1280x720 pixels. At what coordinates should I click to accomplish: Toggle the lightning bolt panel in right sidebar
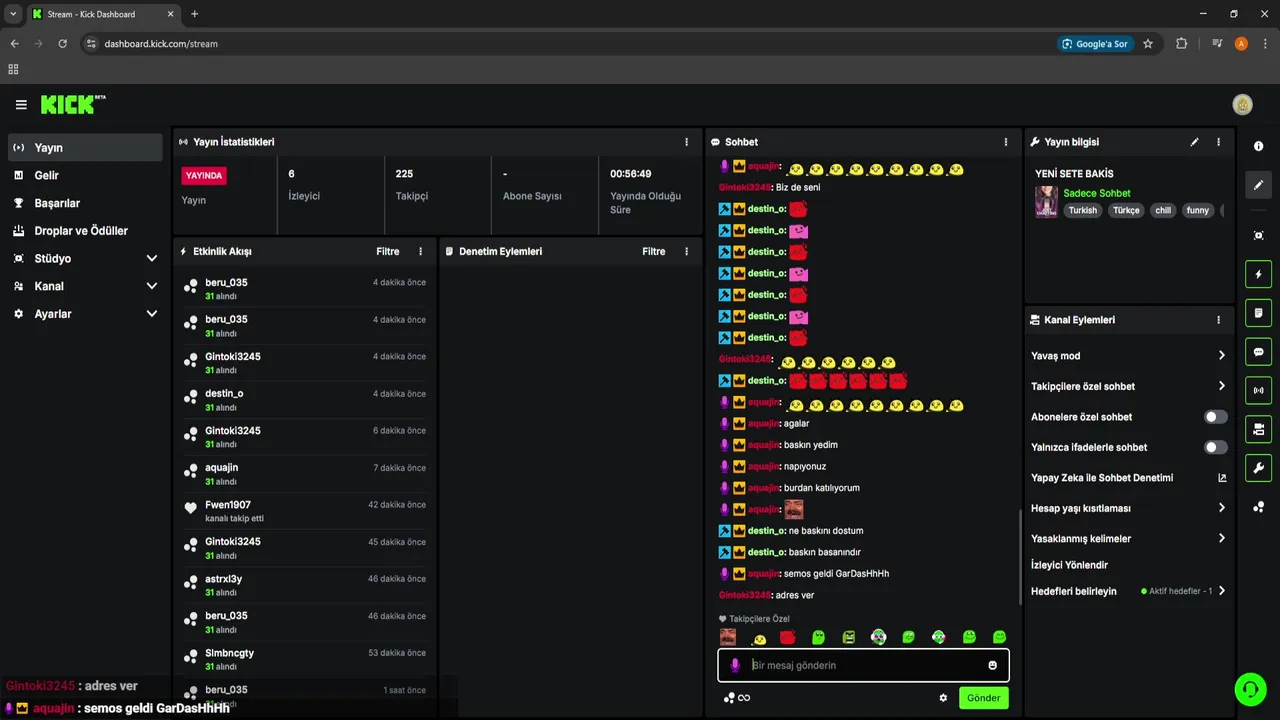point(1258,274)
